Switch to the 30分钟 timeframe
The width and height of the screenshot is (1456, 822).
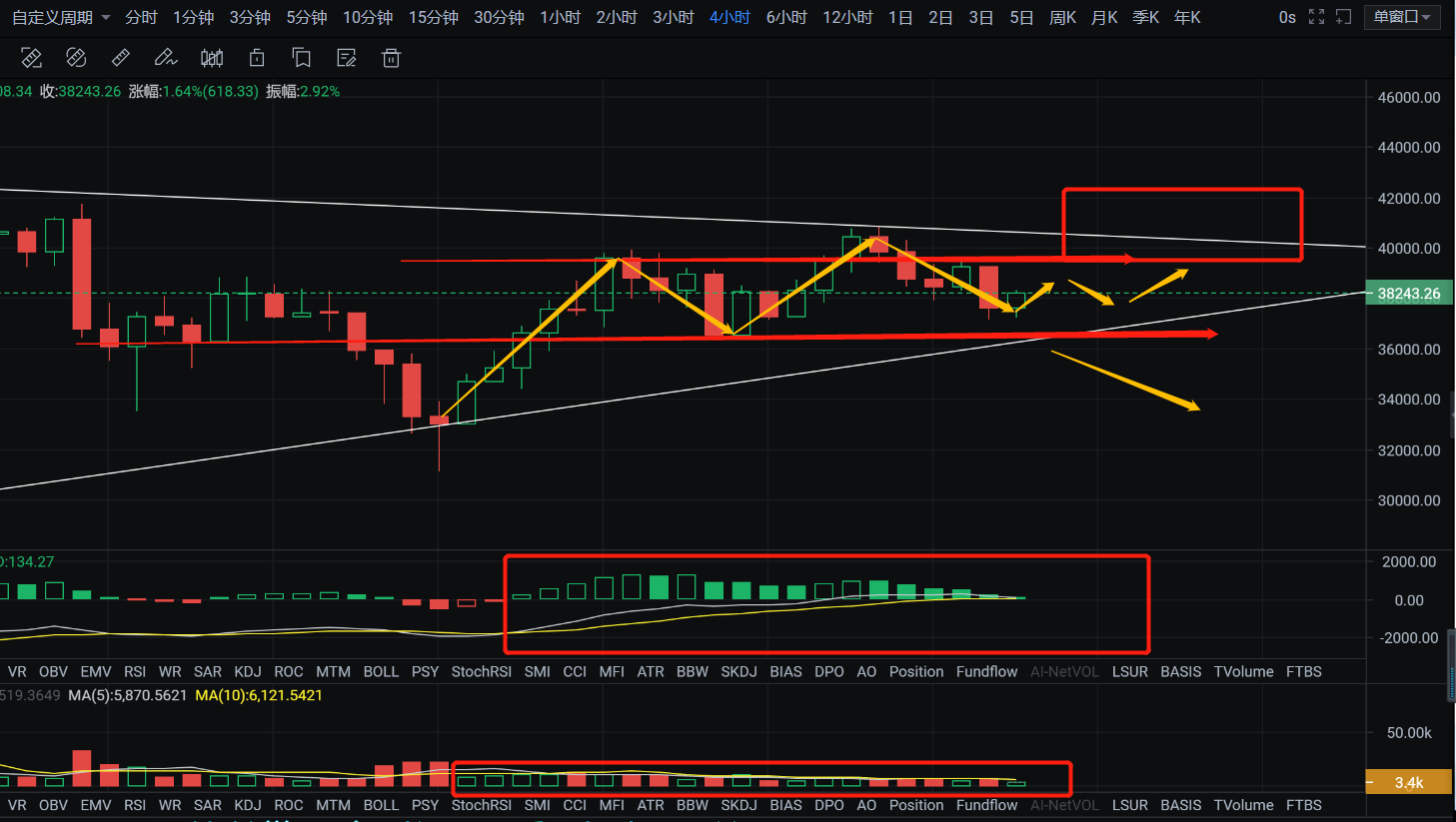500,18
